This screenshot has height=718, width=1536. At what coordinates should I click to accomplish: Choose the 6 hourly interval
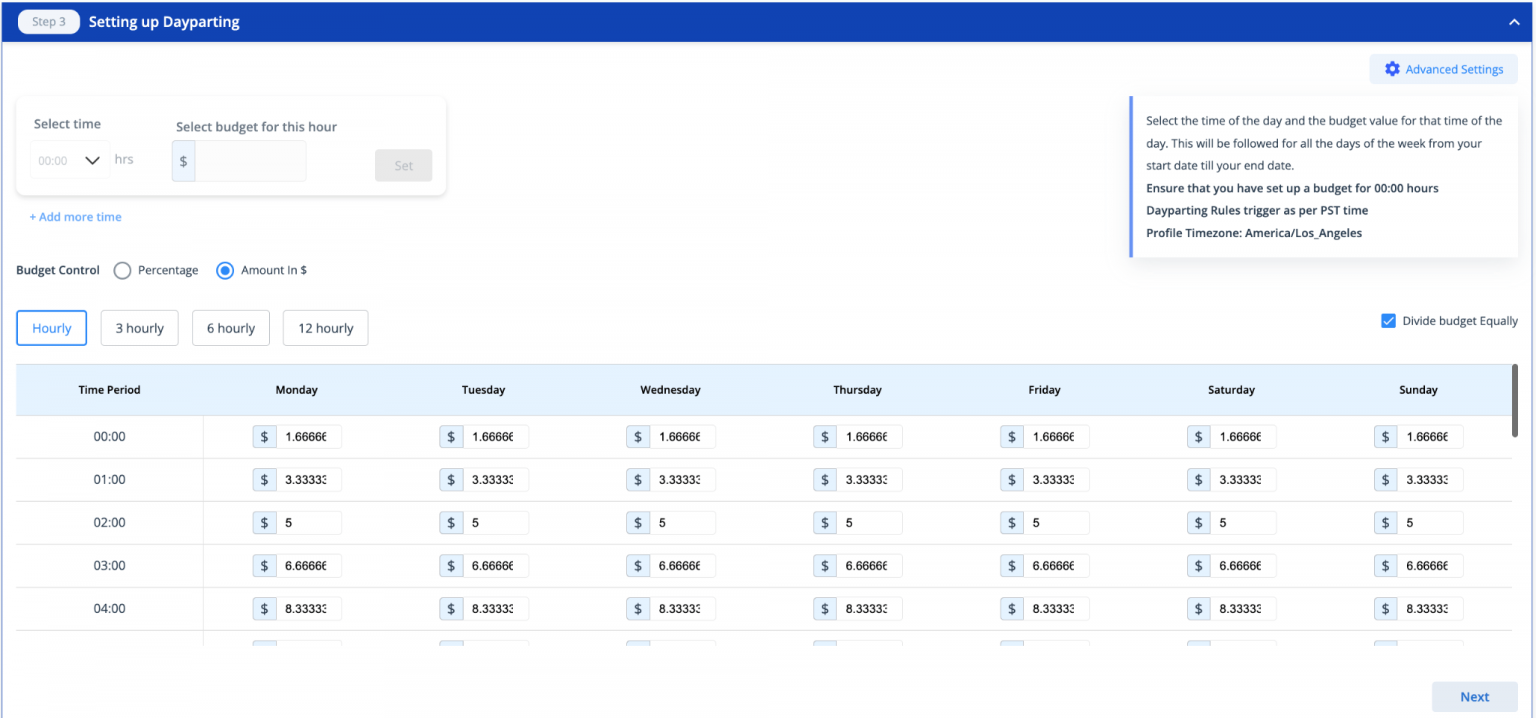click(231, 328)
